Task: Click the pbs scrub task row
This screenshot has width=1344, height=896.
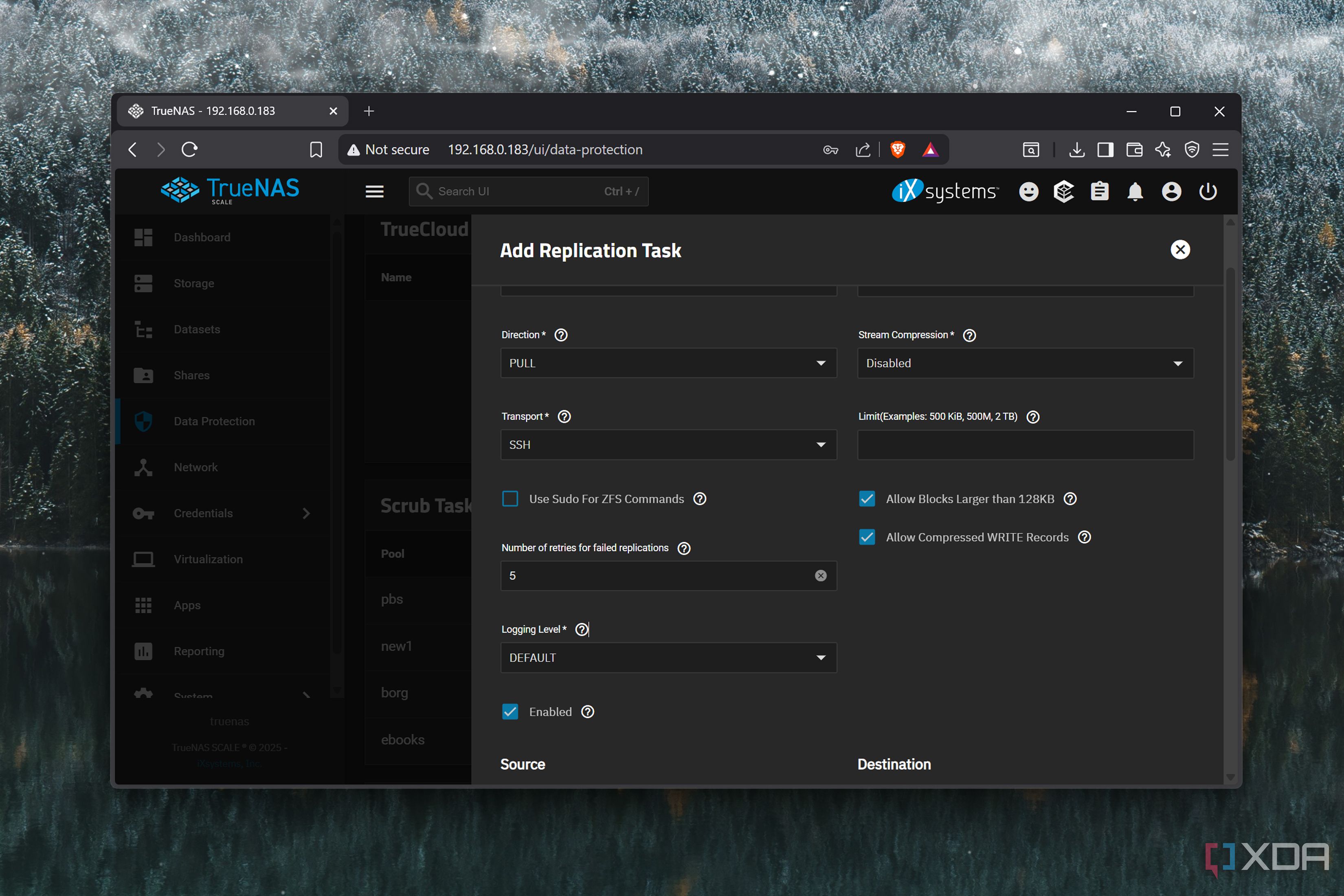Action: 418,600
